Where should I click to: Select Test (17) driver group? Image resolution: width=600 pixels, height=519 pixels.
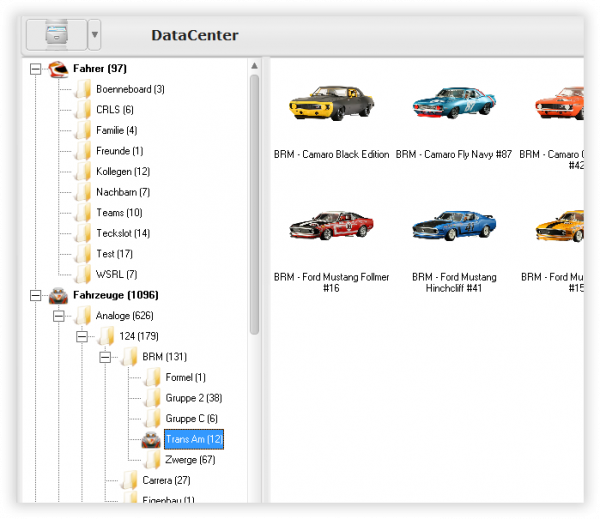tap(114, 254)
